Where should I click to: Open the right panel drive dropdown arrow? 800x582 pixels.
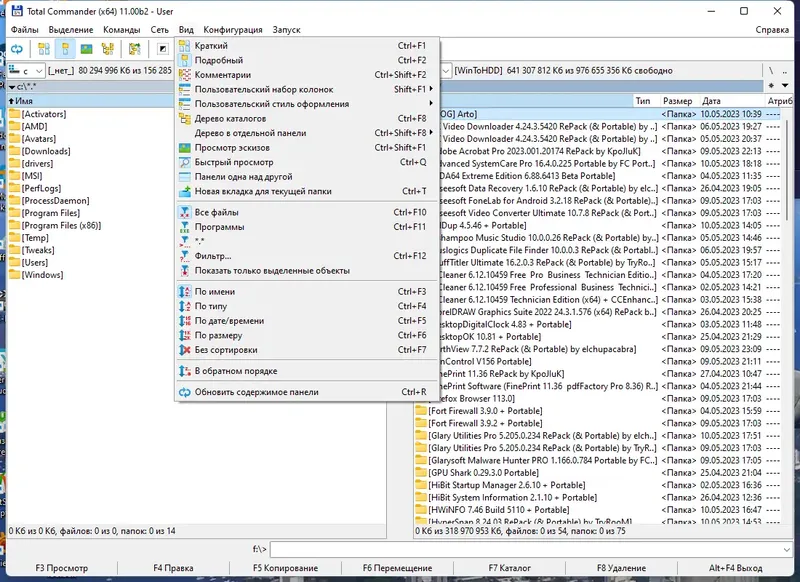click(446, 70)
